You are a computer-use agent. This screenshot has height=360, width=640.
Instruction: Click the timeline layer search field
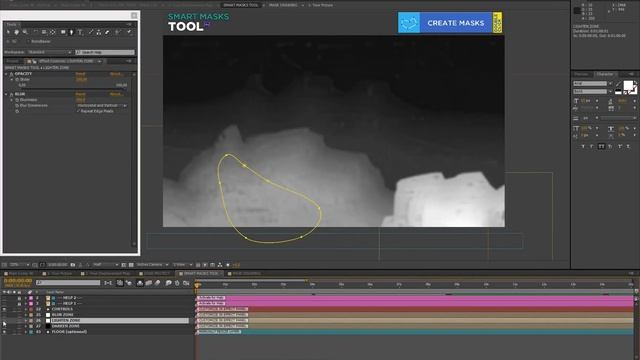click(x=68, y=282)
